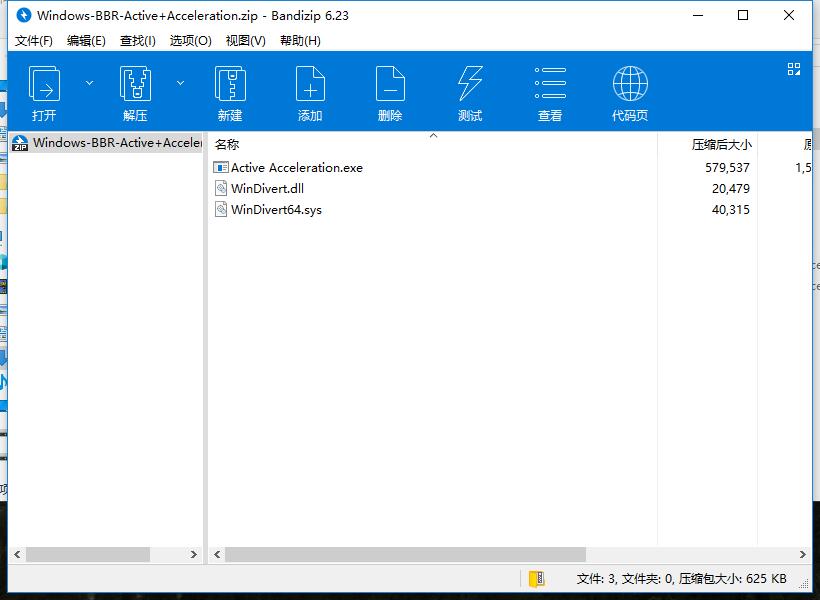This screenshot has height=600, width=820.
Task: Click the Open (打开) toolbar icon
Action: click(44, 84)
